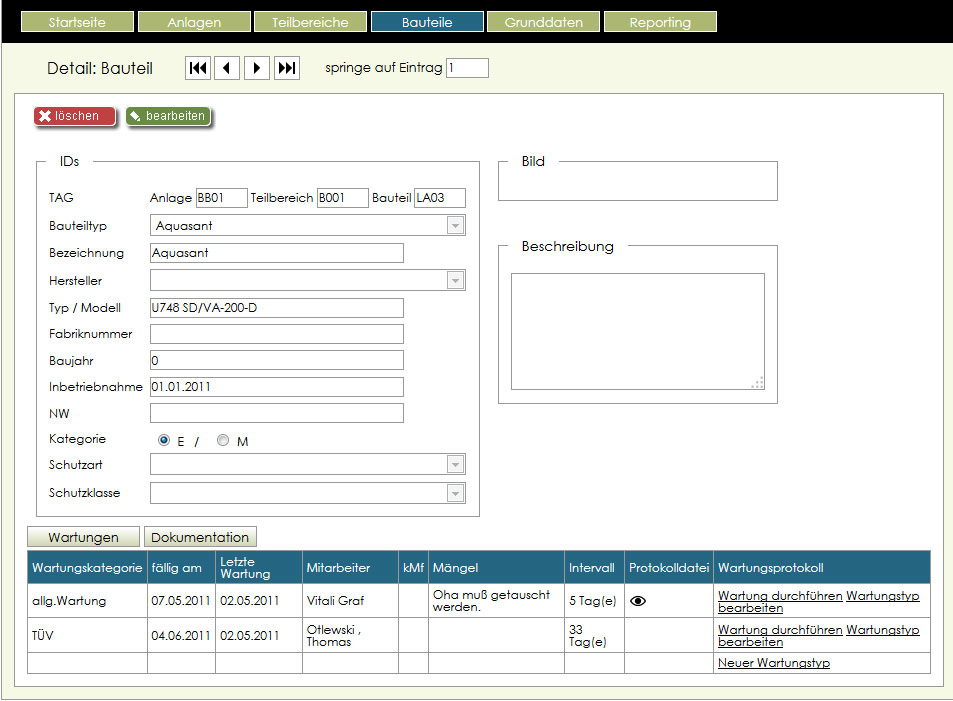Click the Fabriknummer input field

(276, 334)
